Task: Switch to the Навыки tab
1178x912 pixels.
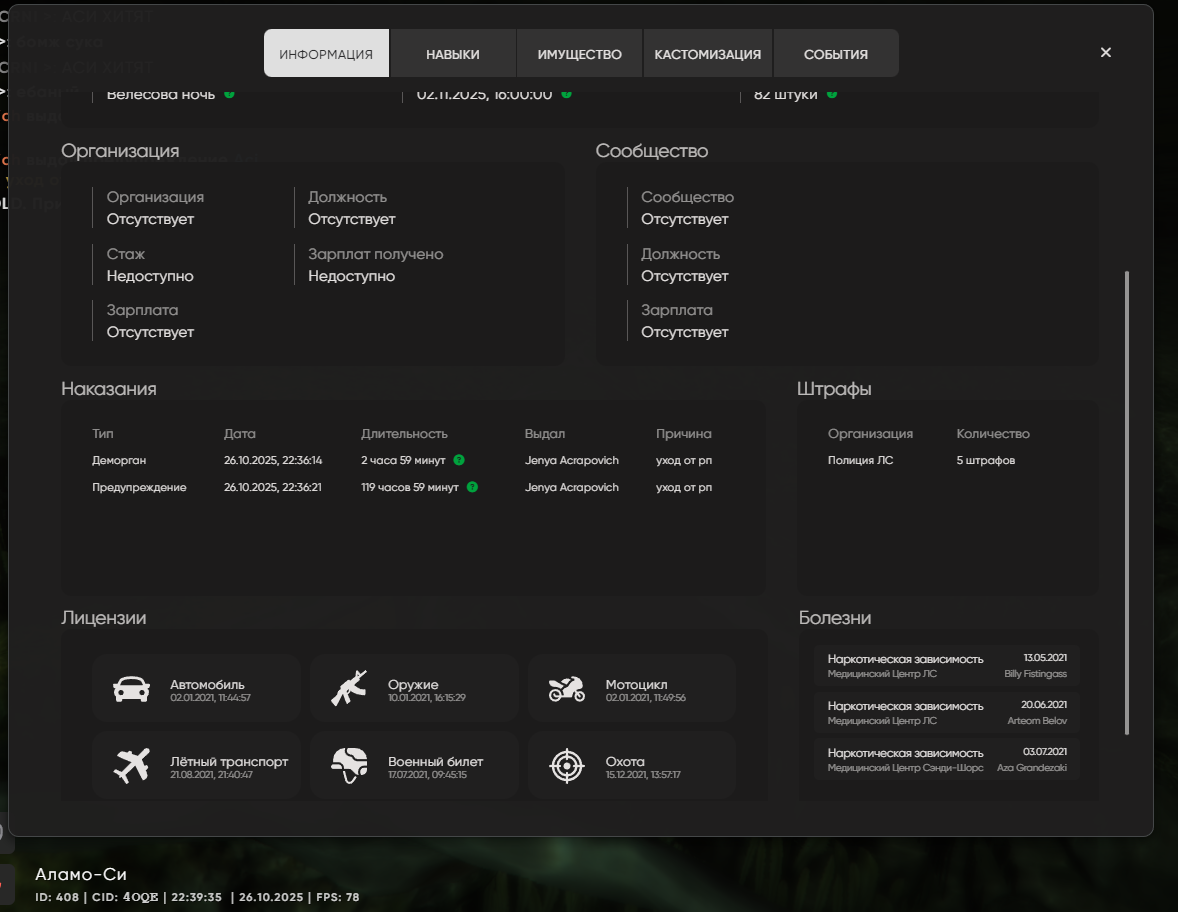Action: 452,54
